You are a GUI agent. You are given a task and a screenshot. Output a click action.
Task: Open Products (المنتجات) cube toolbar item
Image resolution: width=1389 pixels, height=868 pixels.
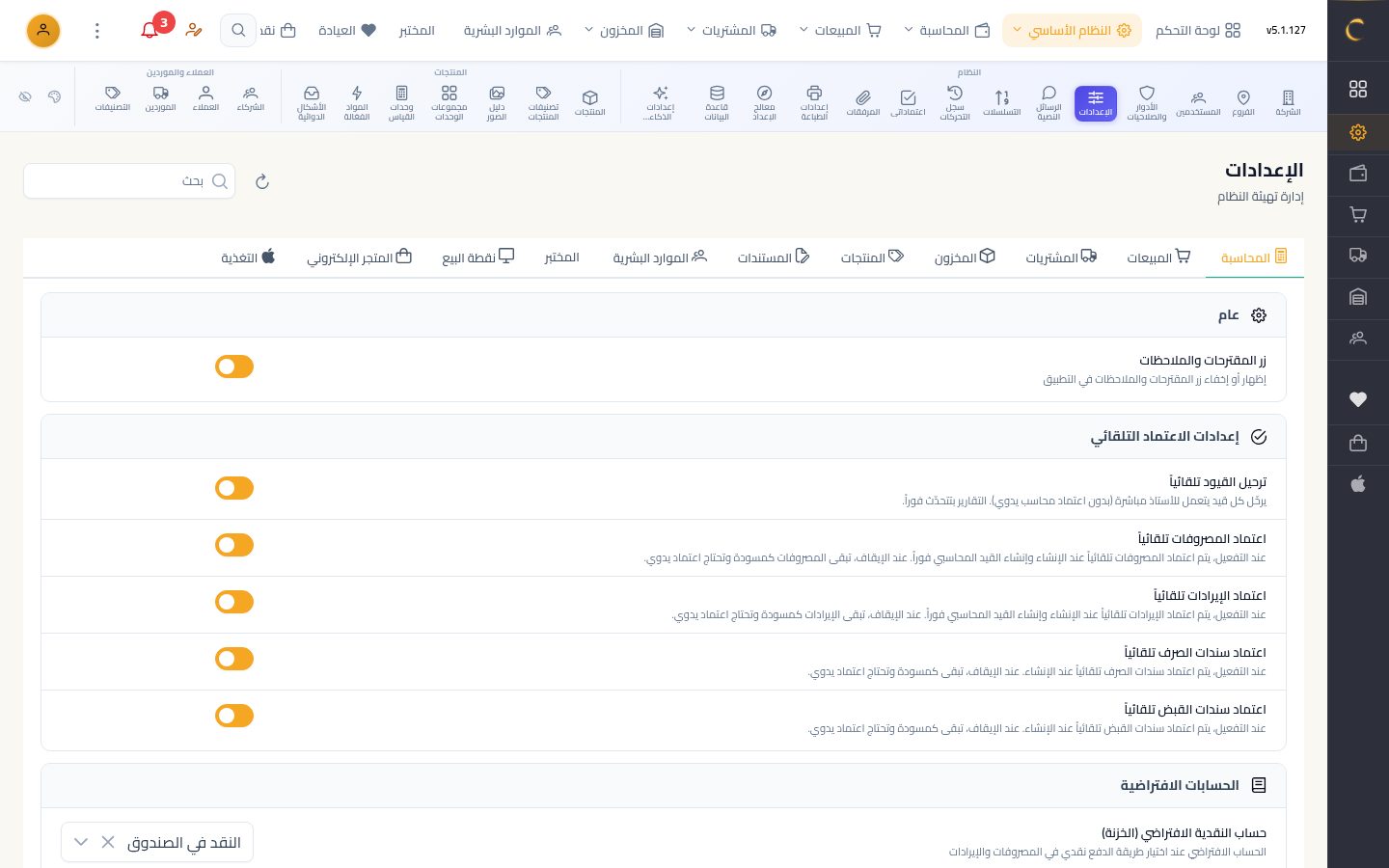[590, 103]
